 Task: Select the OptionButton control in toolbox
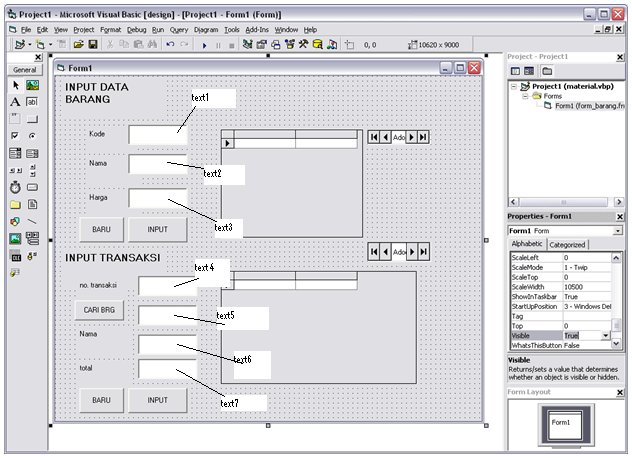32,136
